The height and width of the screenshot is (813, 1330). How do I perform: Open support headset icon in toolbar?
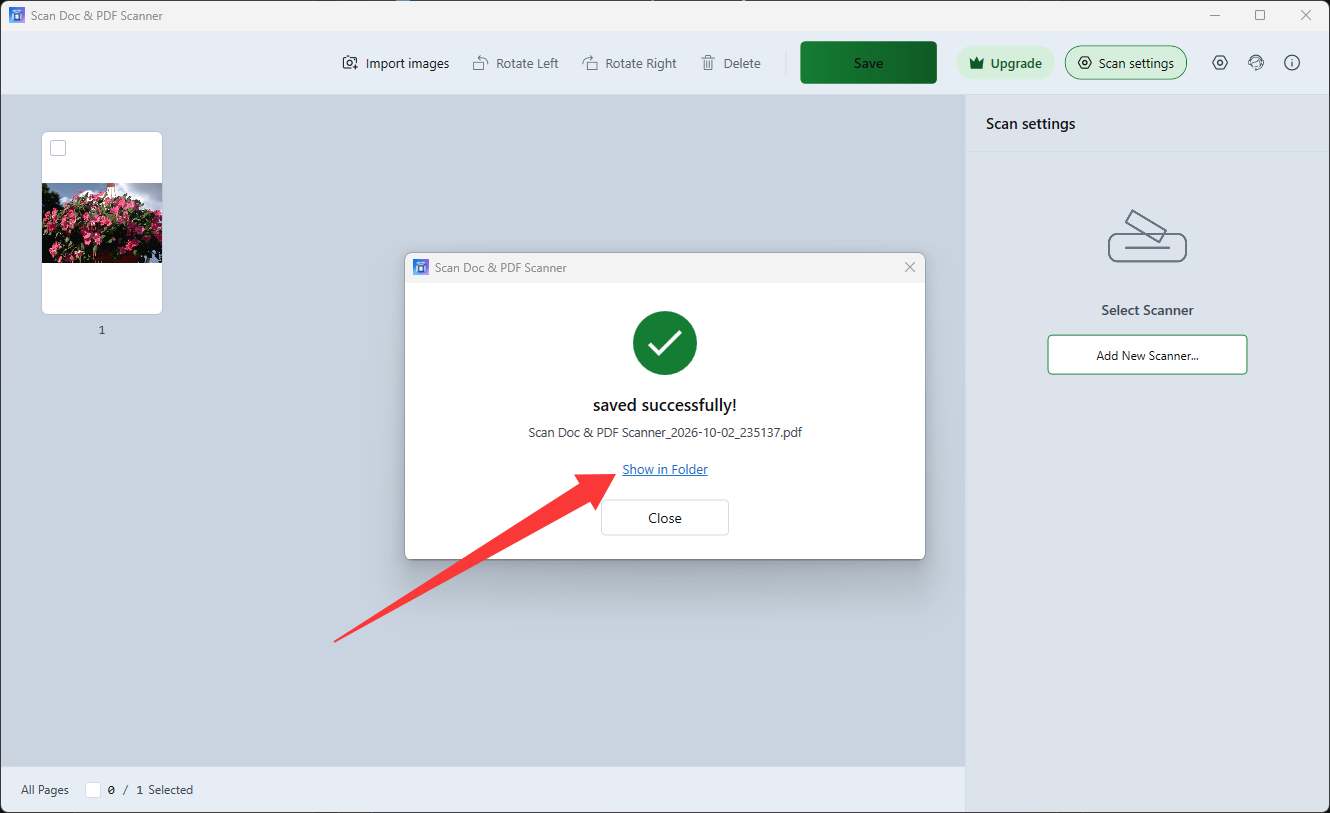pyautogui.click(x=1256, y=63)
